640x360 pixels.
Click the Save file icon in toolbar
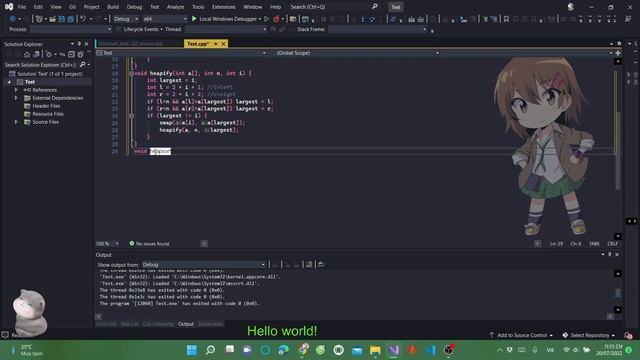62,19
